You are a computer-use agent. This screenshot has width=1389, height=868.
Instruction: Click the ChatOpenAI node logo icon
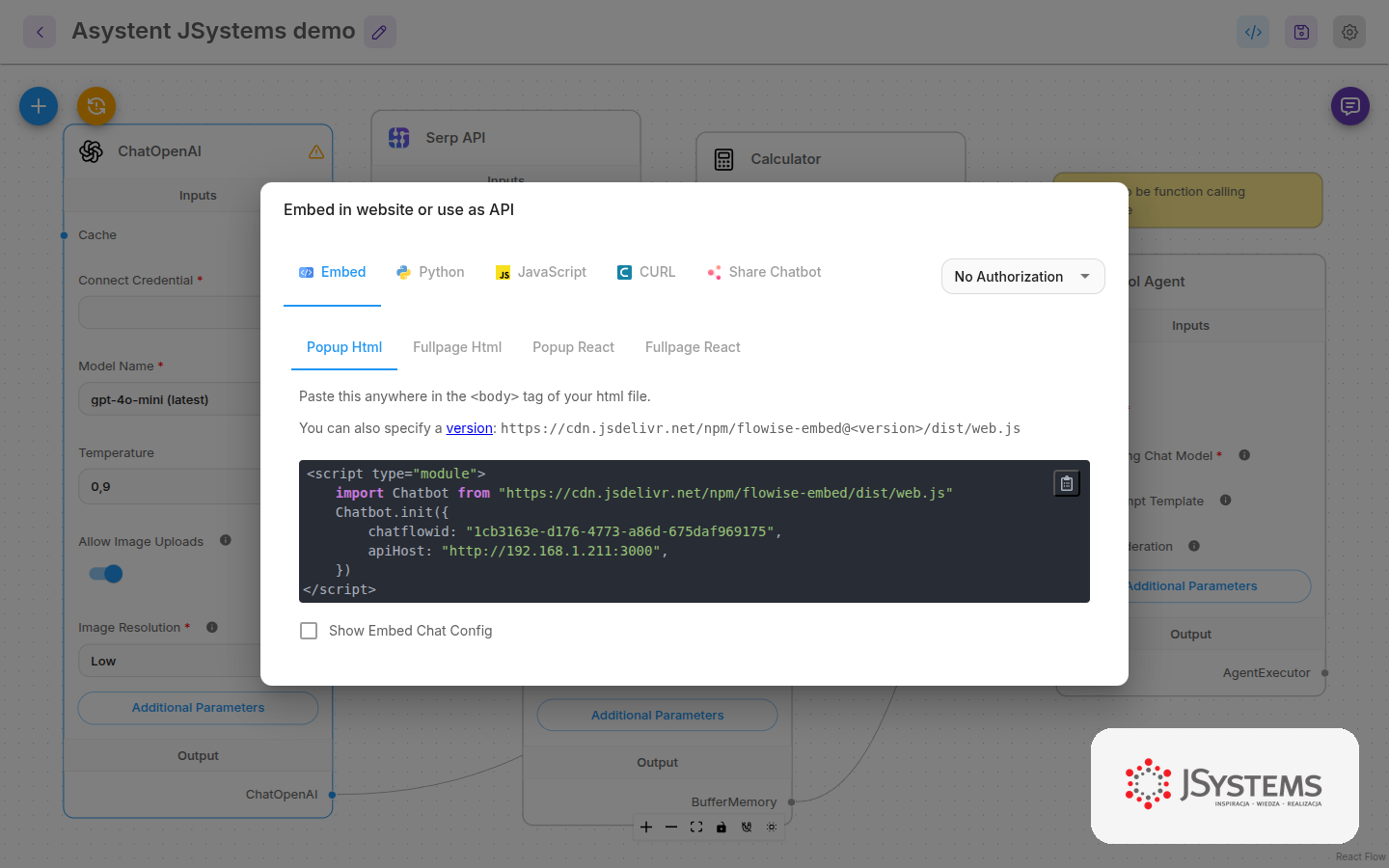92,151
